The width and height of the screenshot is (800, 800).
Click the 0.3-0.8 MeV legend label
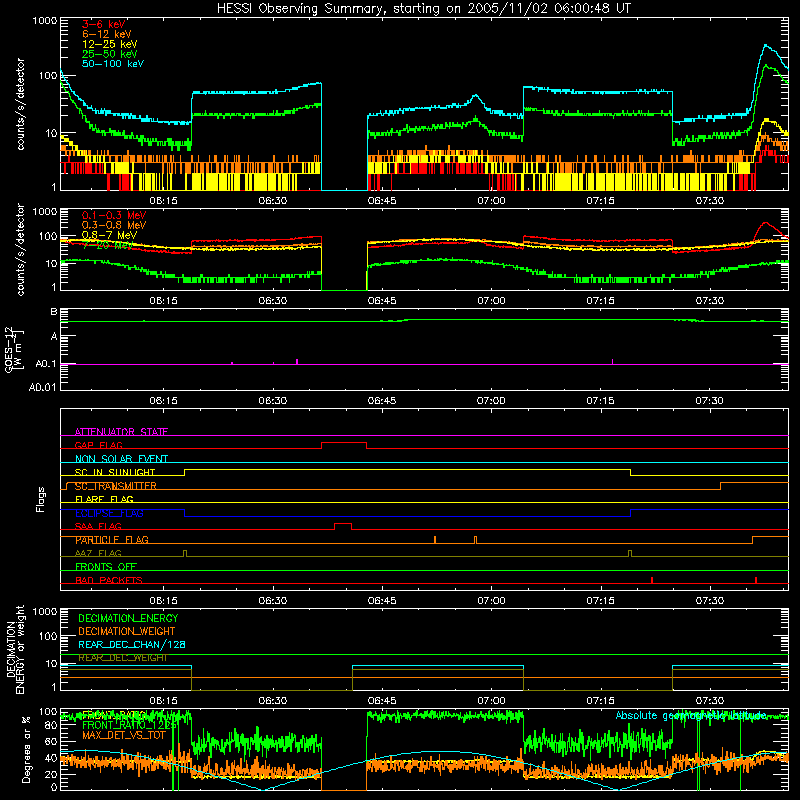coord(114,225)
